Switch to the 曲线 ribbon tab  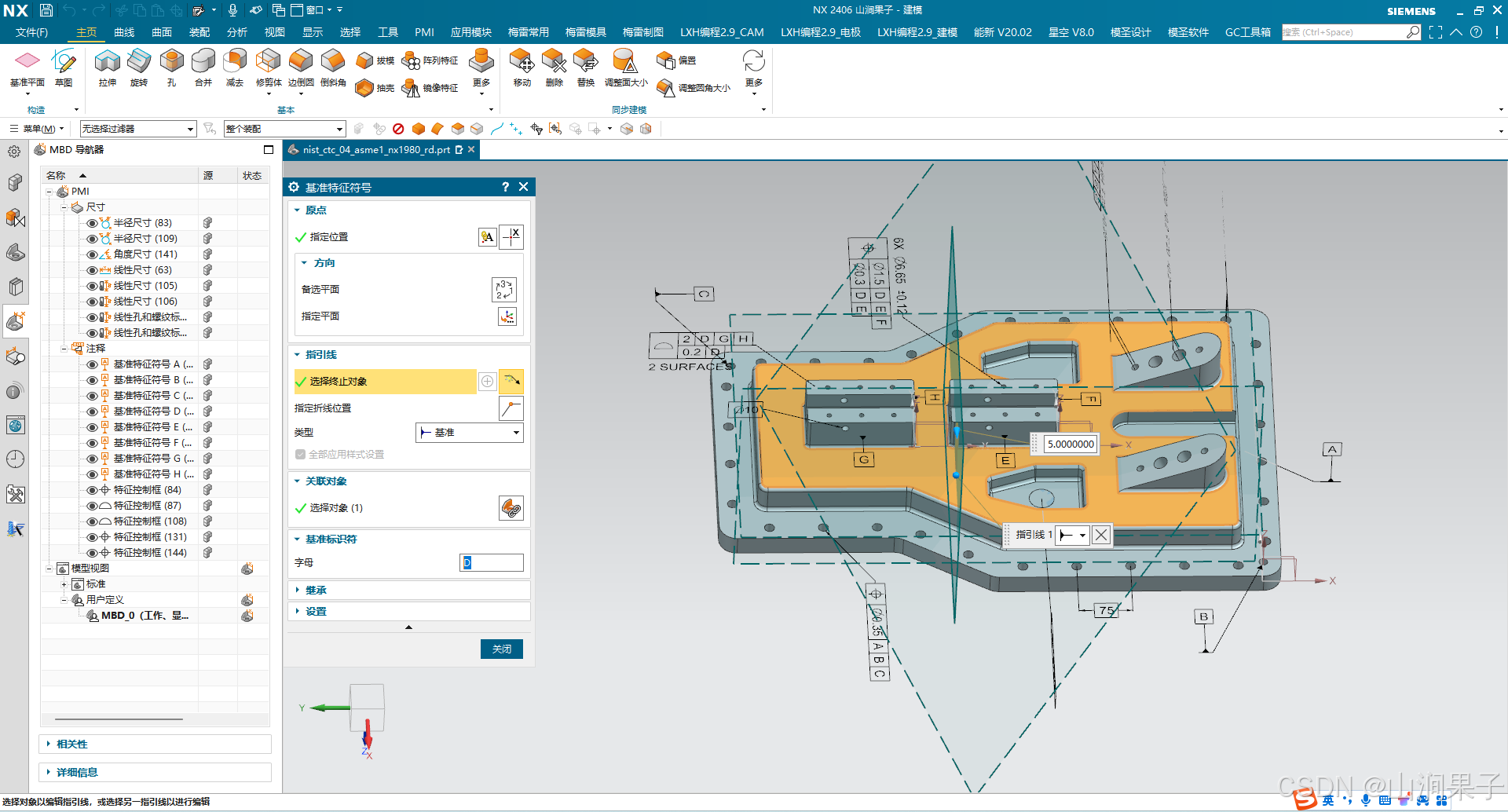[x=124, y=32]
